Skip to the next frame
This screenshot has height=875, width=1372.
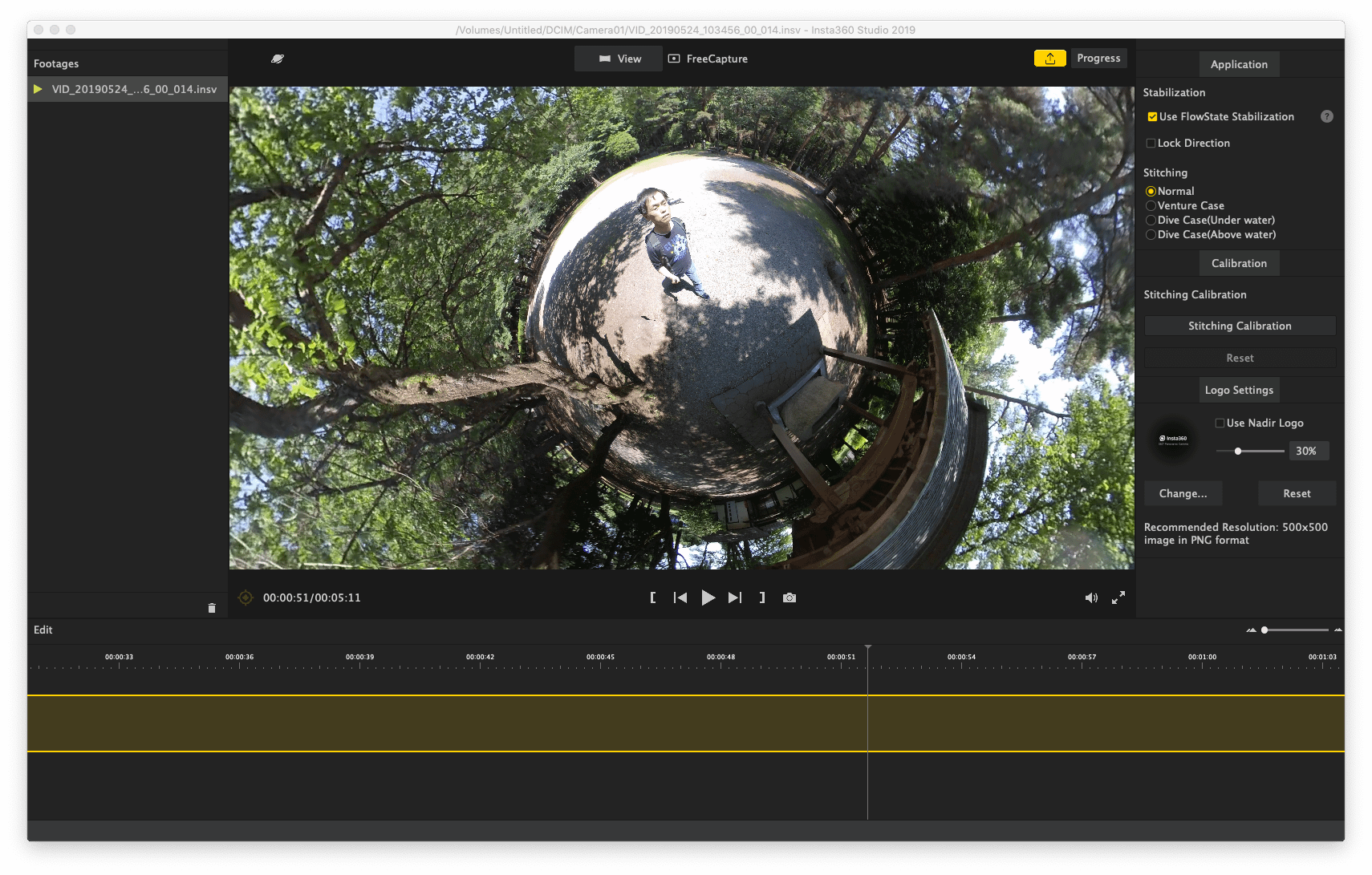point(735,598)
